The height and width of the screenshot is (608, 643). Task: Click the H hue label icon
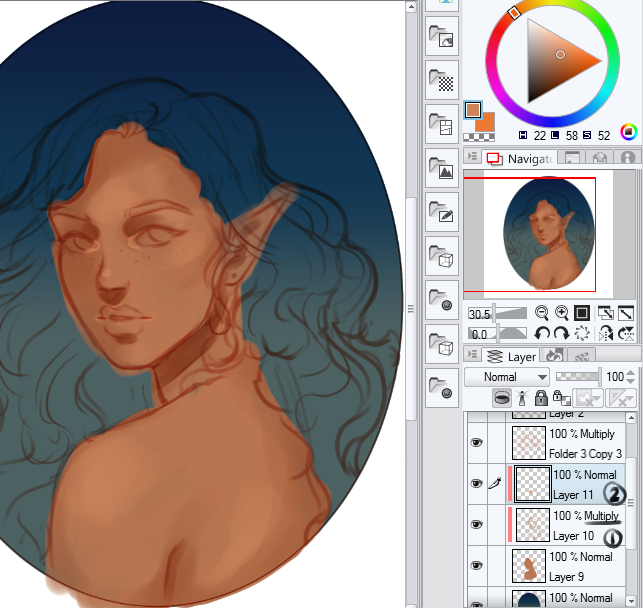point(523,135)
